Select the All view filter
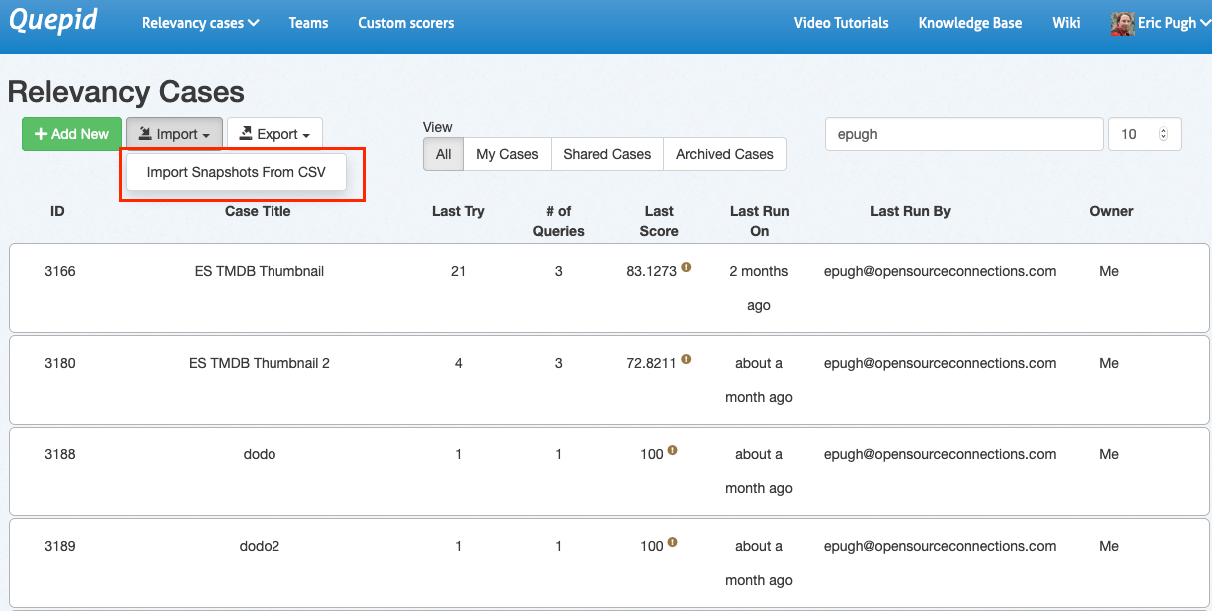 tap(443, 154)
